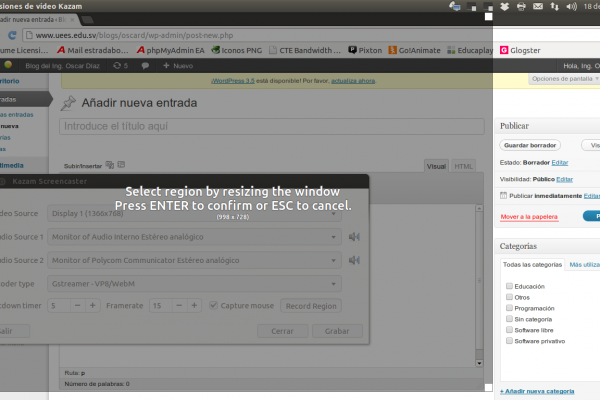Image resolution: width=600 pixels, height=400 pixels.
Task: Open the Audio Source 1 dropdown
Action: [x=194, y=237]
